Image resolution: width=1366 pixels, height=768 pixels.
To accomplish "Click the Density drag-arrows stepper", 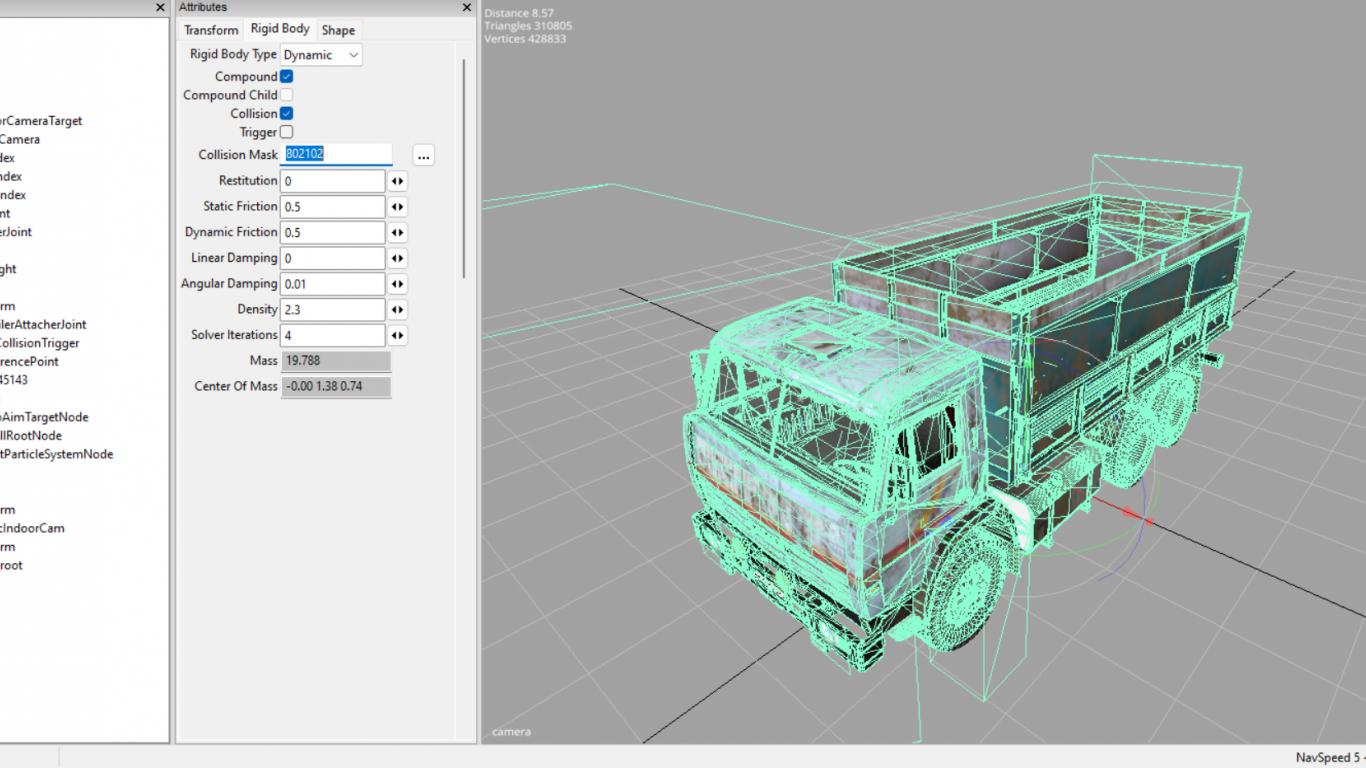I will 398,310.
